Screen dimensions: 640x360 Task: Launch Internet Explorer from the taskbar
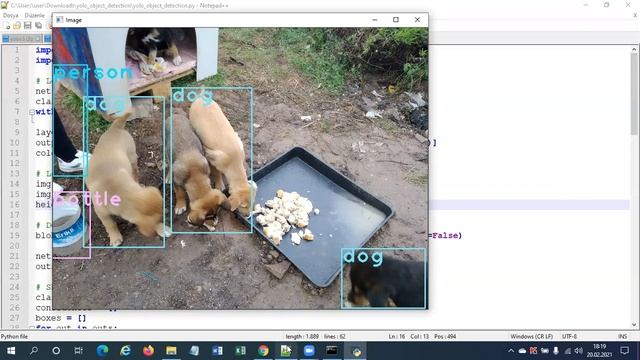[x=125, y=351]
